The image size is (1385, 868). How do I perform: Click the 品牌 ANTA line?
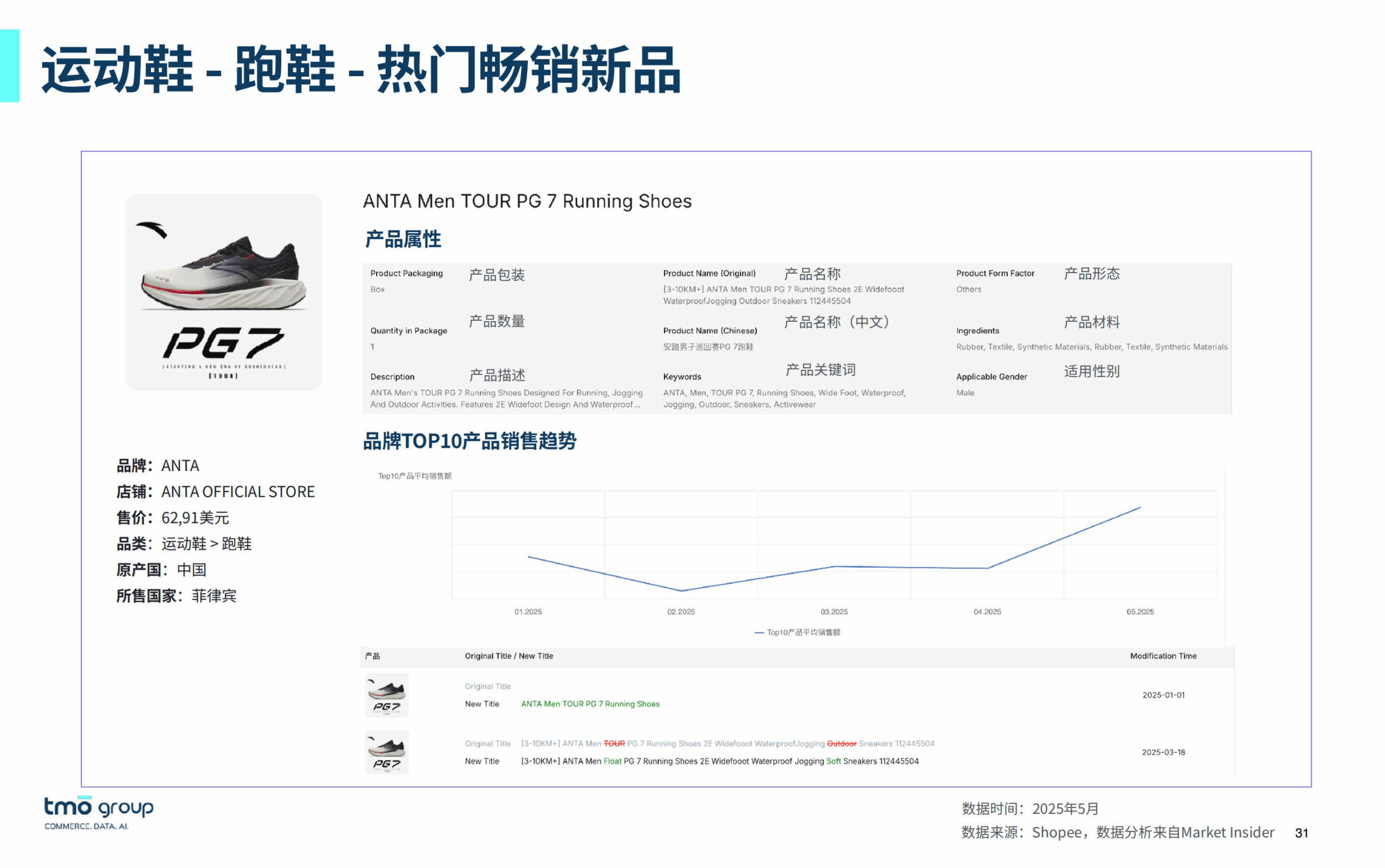tap(158, 466)
